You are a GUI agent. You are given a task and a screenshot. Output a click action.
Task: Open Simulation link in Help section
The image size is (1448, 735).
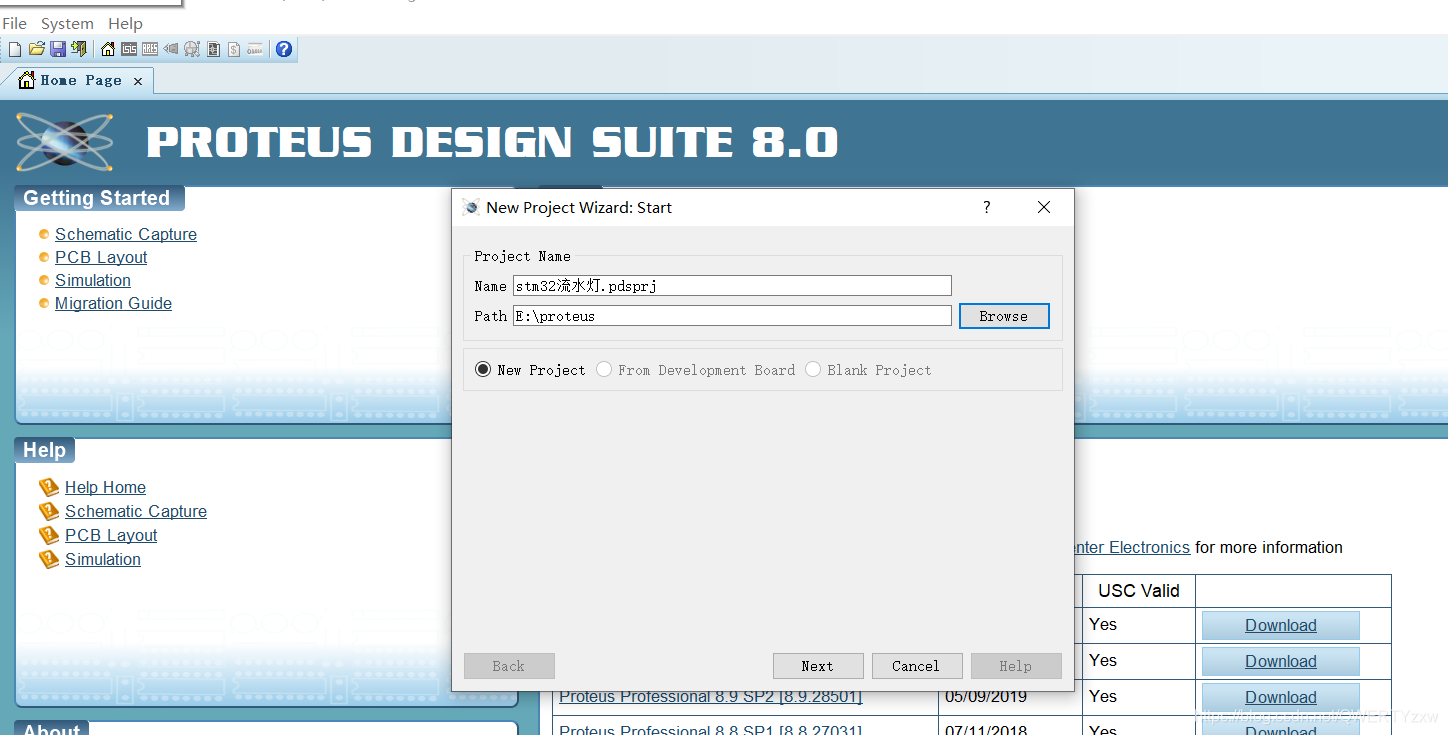click(103, 559)
